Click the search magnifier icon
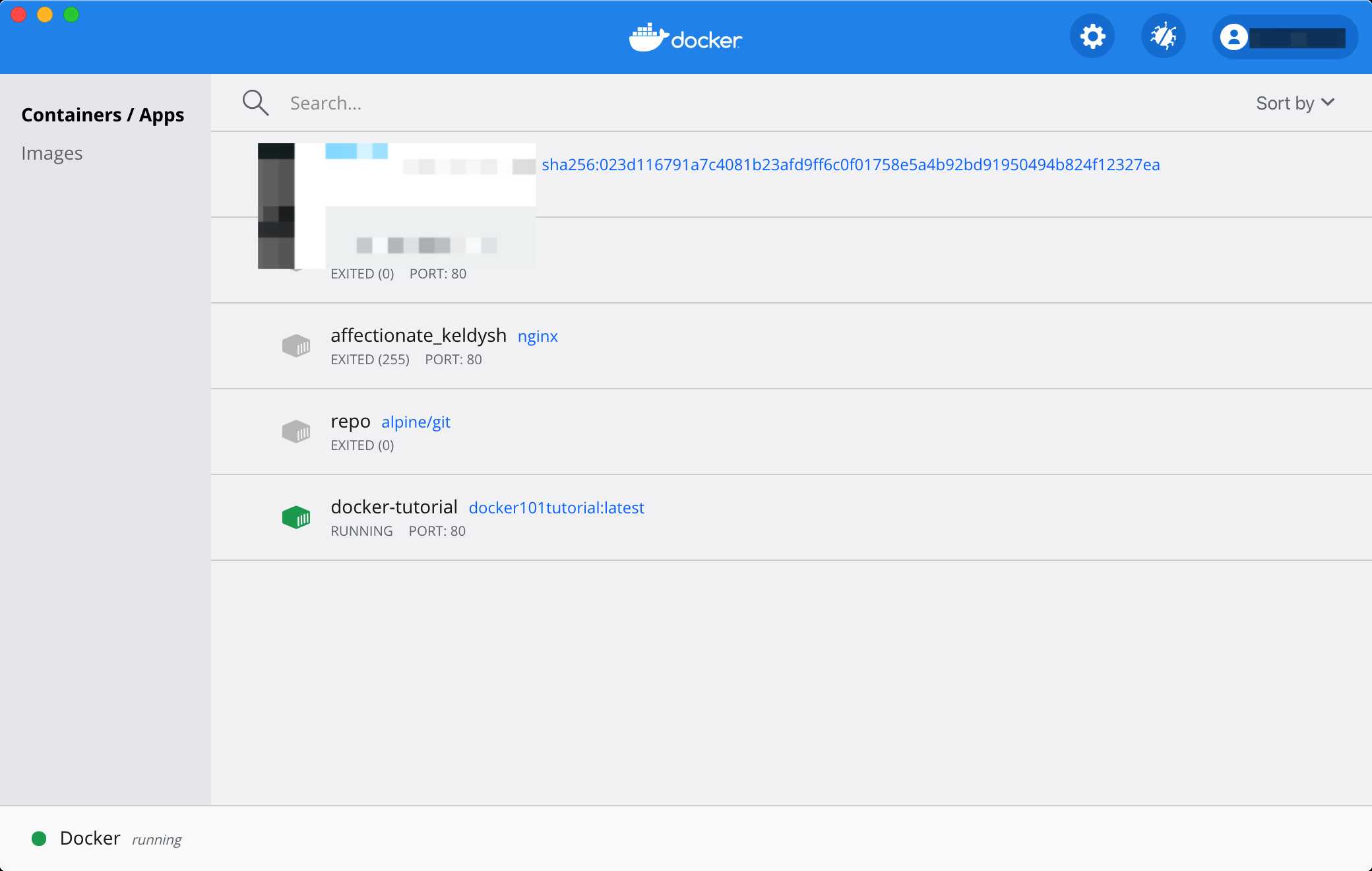1372x871 pixels. coord(255,103)
